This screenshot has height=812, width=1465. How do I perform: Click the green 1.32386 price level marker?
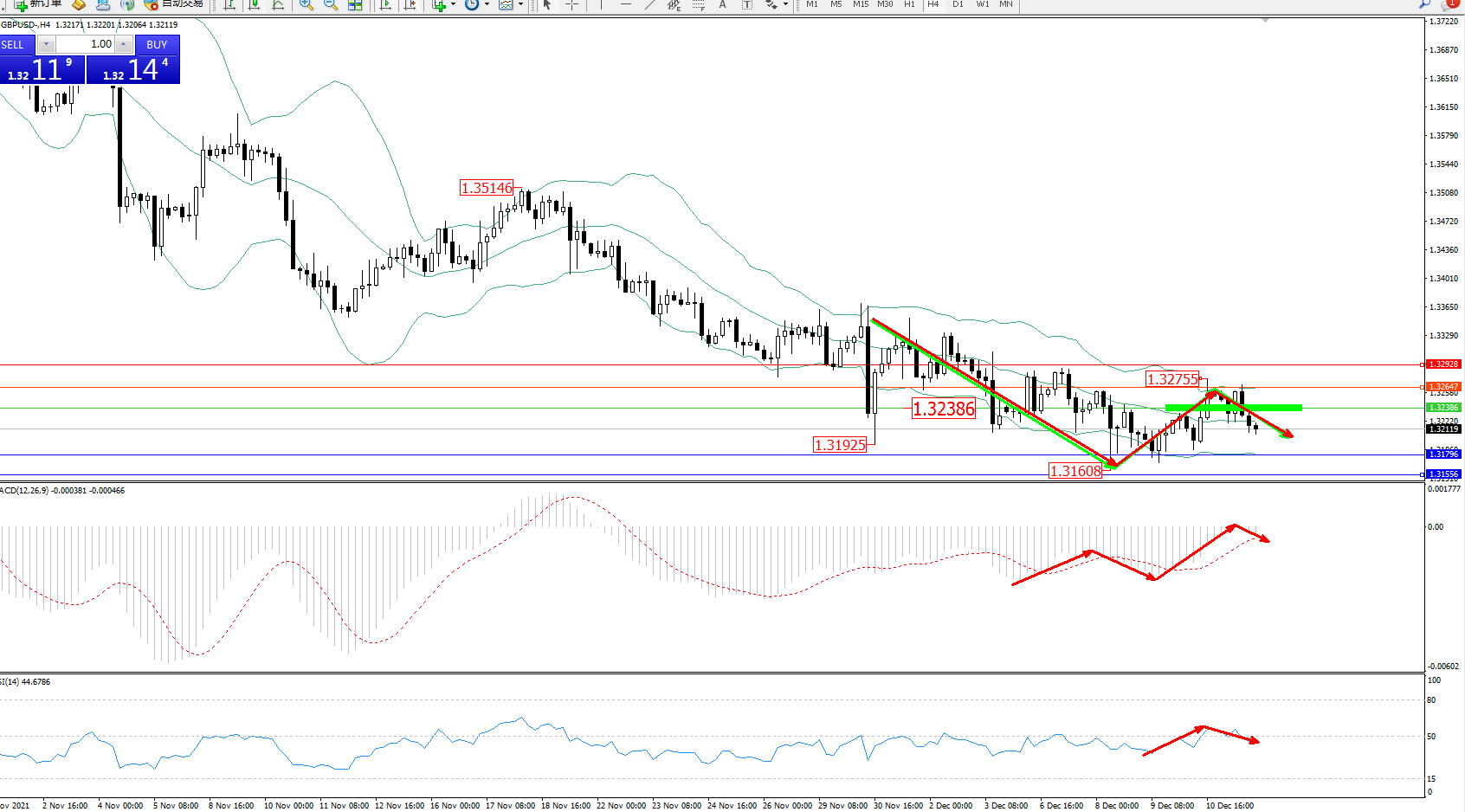(1442, 407)
